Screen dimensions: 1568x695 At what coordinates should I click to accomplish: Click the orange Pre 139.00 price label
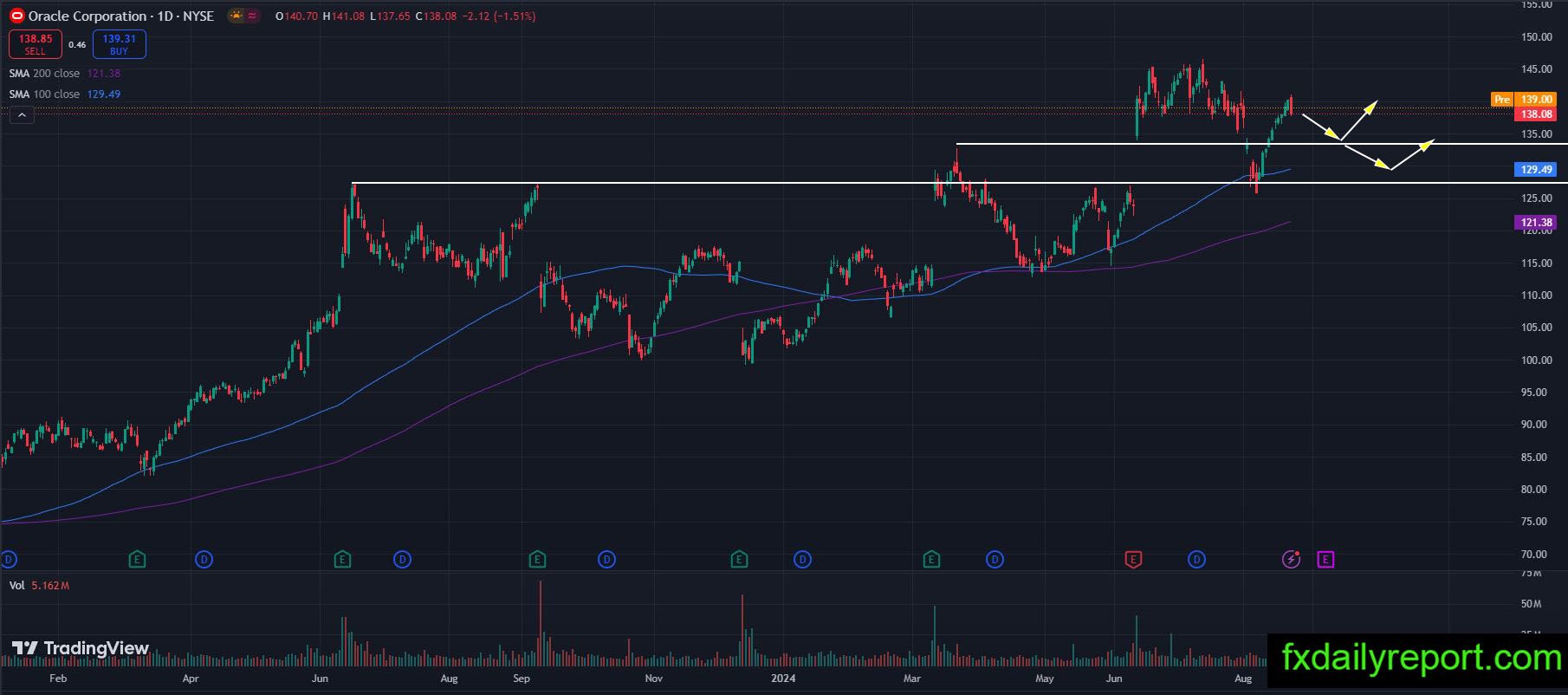pyautogui.click(x=1523, y=100)
